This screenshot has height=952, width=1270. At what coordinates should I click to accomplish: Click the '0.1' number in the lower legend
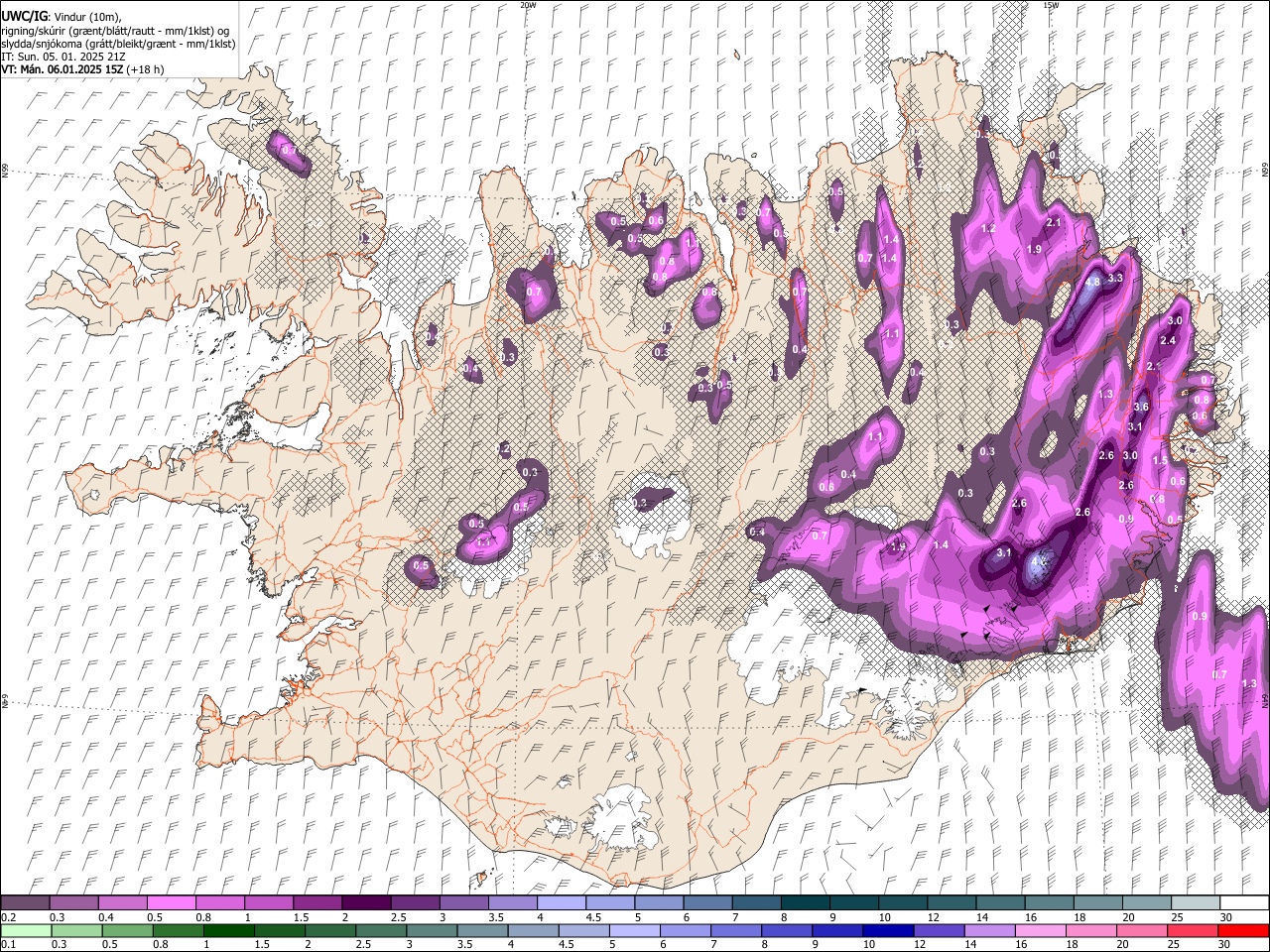point(9,945)
